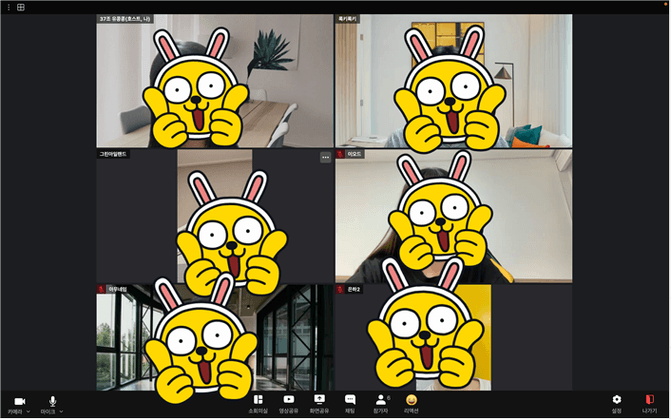Open the vertical dots menu at top-left

[x=9, y=7]
